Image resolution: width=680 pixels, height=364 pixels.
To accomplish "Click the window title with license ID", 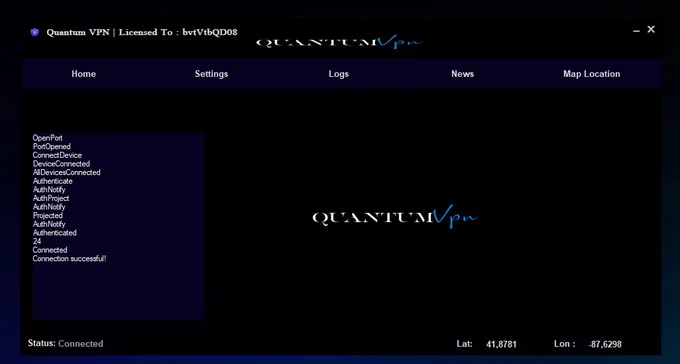I will click(142, 32).
